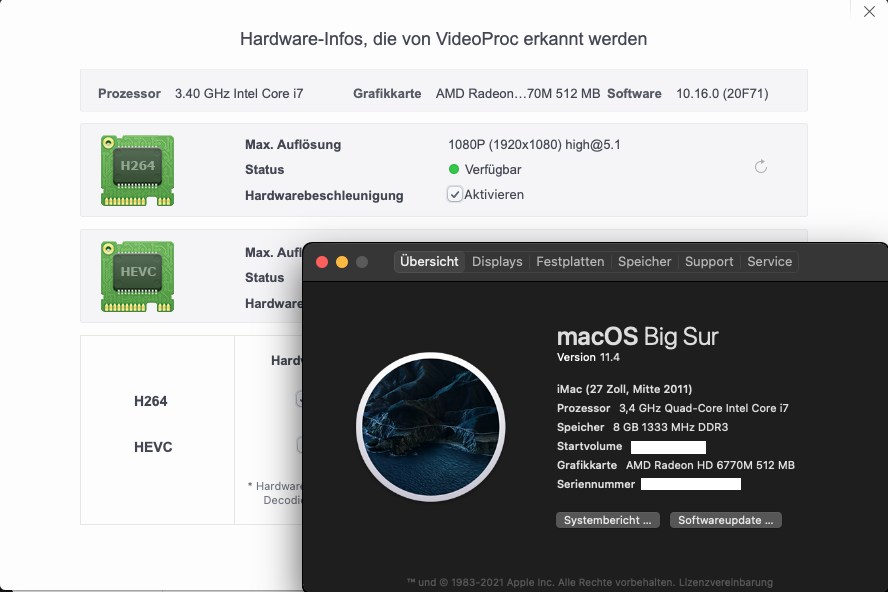Click the Softwareupdate button
The image size is (888, 592).
[x=725, y=520]
